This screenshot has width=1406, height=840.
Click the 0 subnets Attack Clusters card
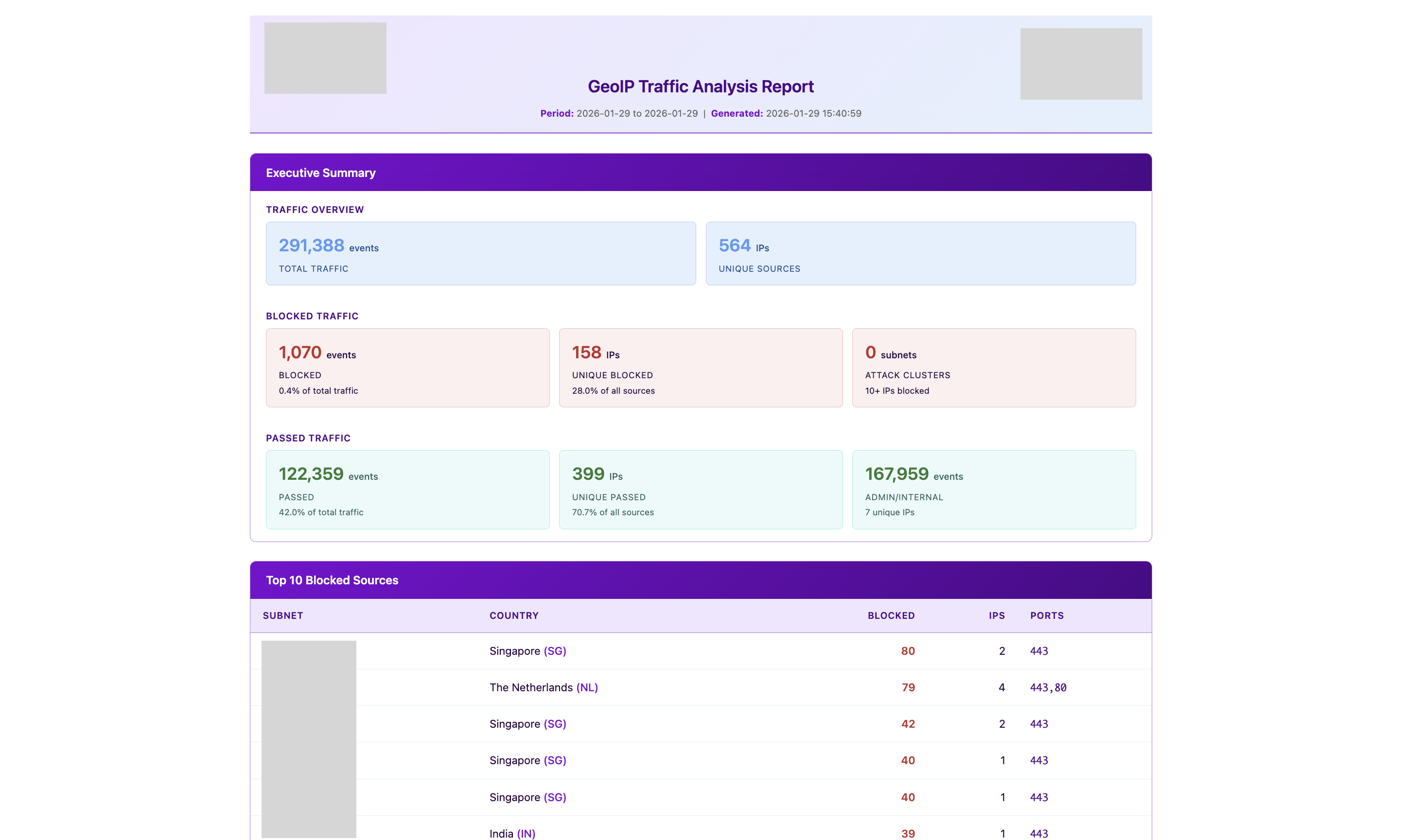click(x=993, y=368)
